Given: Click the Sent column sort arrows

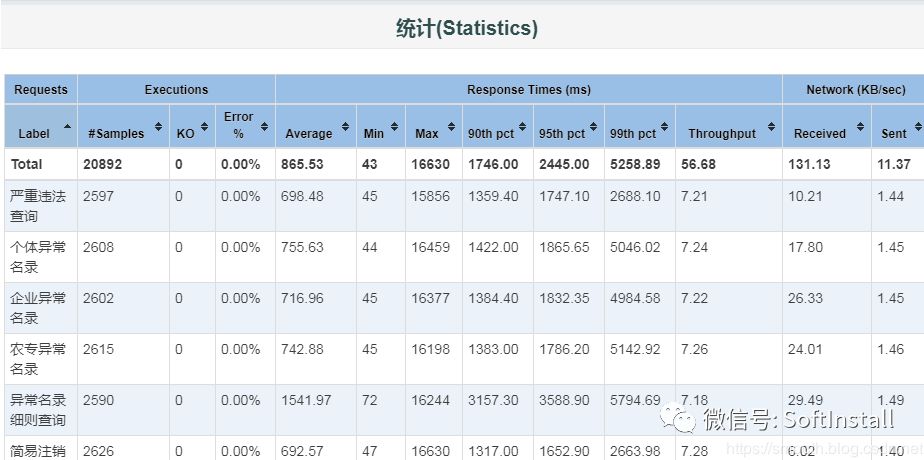Looking at the screenshot, I should [918, 127].
